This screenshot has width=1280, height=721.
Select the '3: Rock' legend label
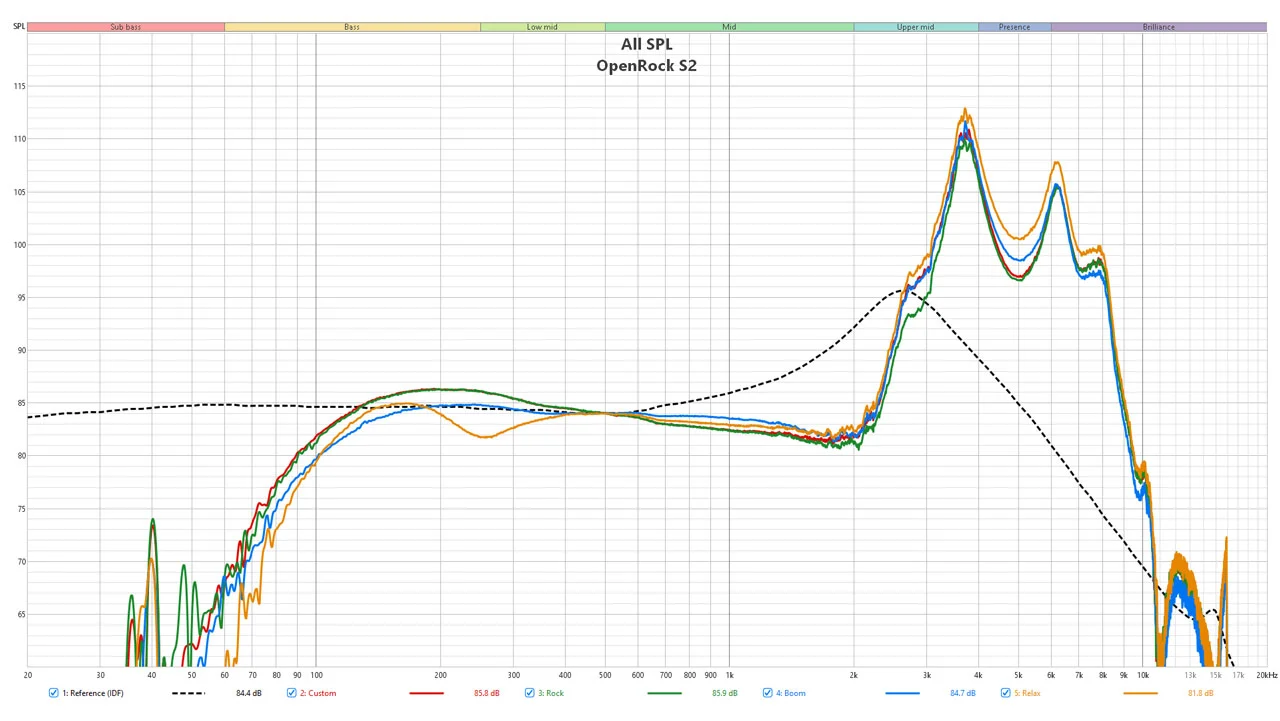(551, 693)
